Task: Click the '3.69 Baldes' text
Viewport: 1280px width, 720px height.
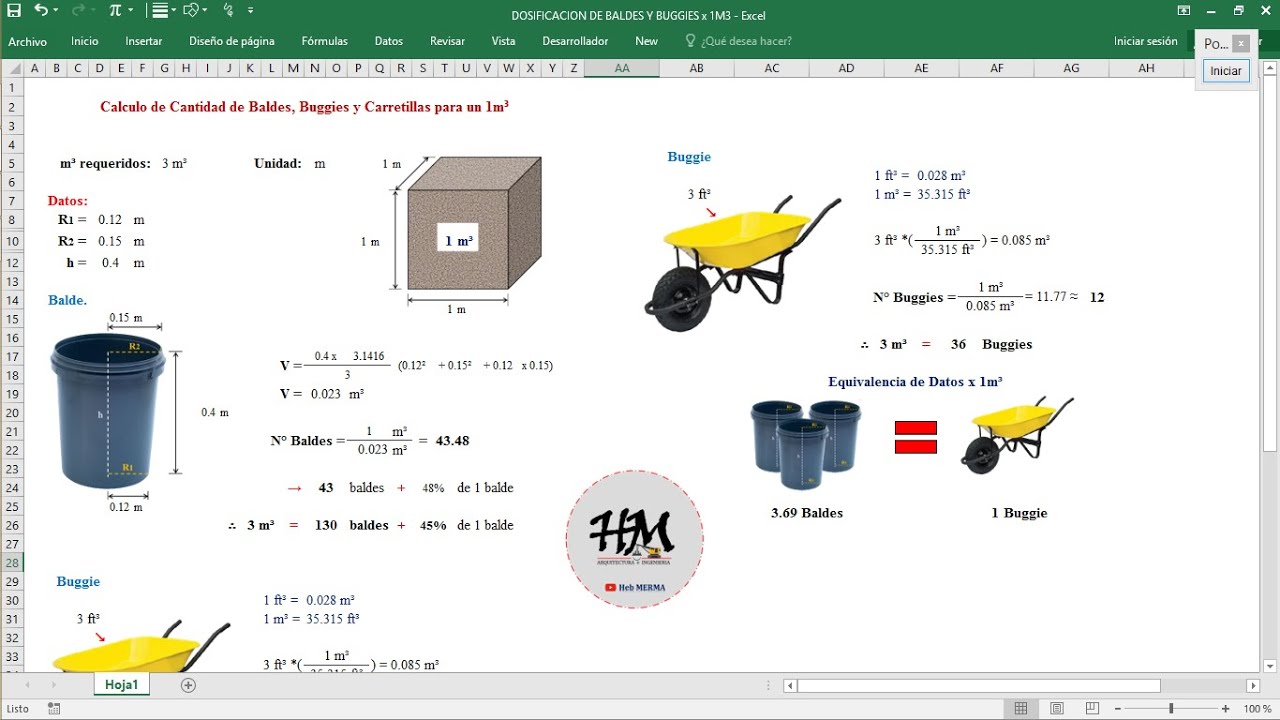Action: pos(807,513)
